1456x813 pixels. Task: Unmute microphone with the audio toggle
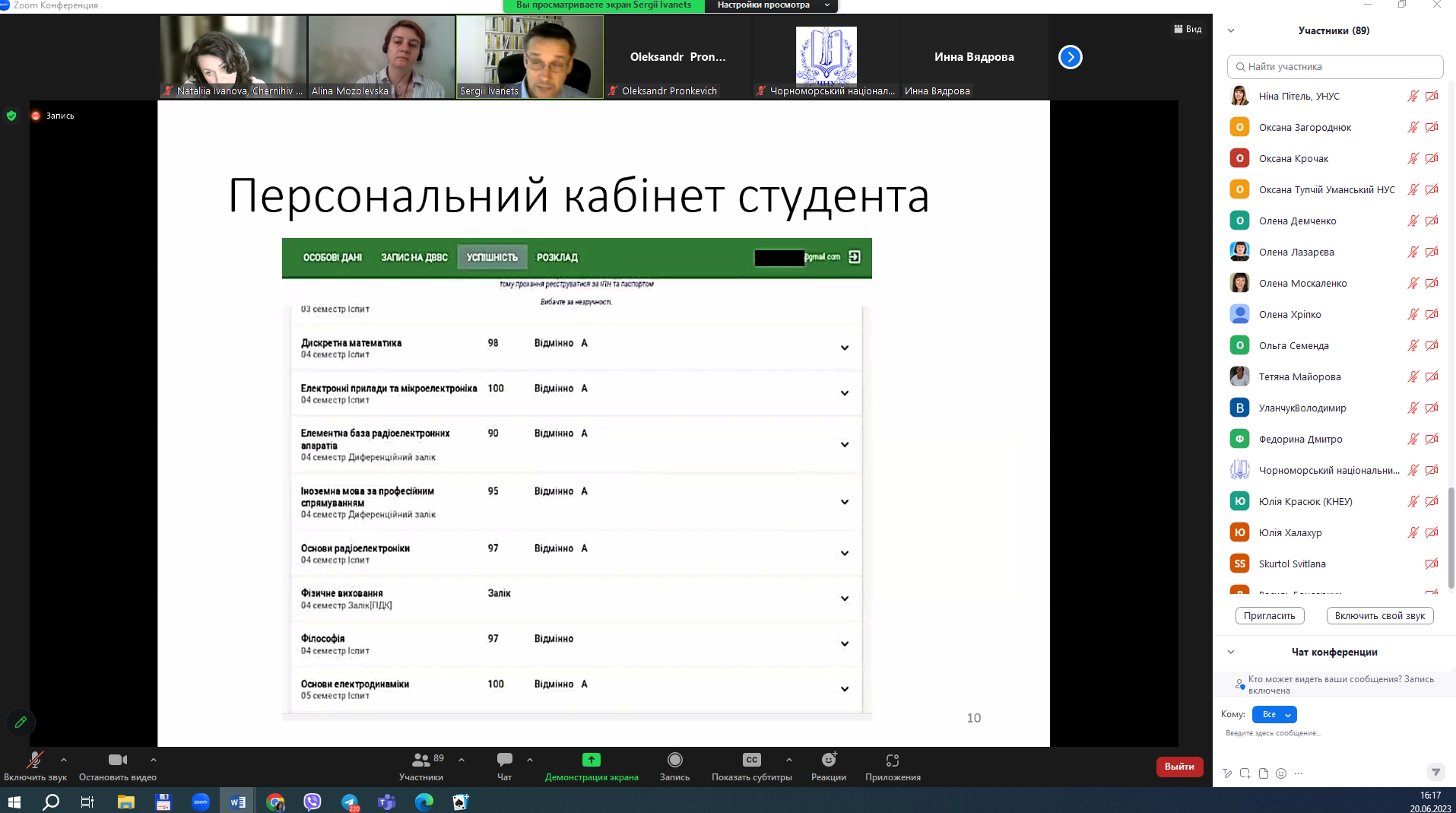34,760
